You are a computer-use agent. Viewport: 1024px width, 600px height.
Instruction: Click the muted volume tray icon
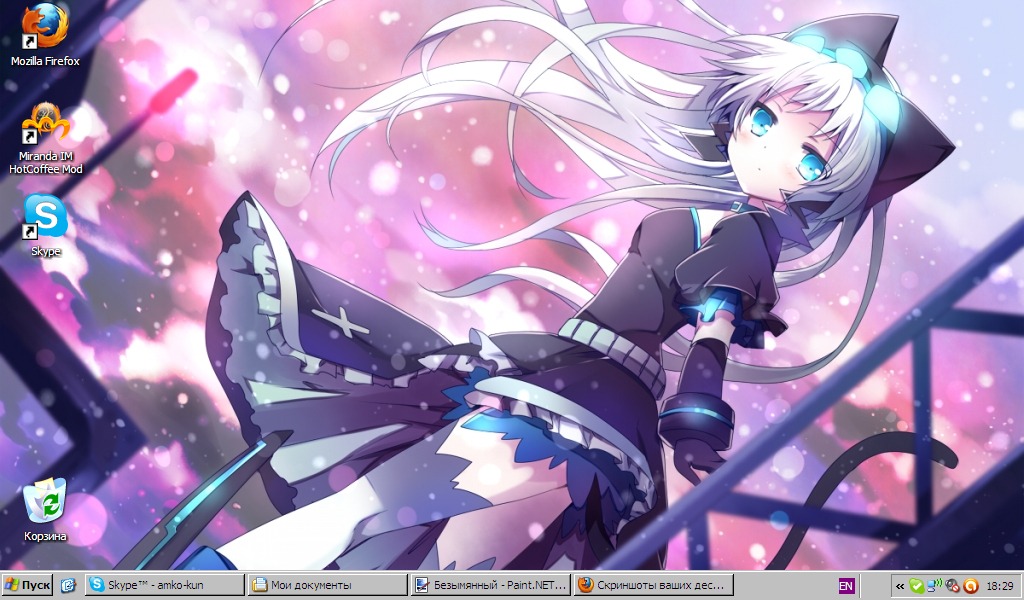[952, 585]
